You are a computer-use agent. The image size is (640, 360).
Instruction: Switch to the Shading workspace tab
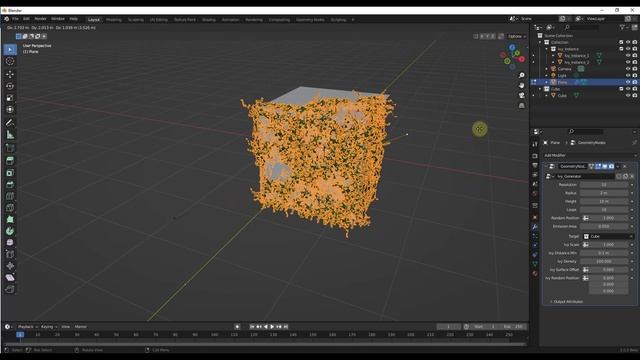point(209,20)
